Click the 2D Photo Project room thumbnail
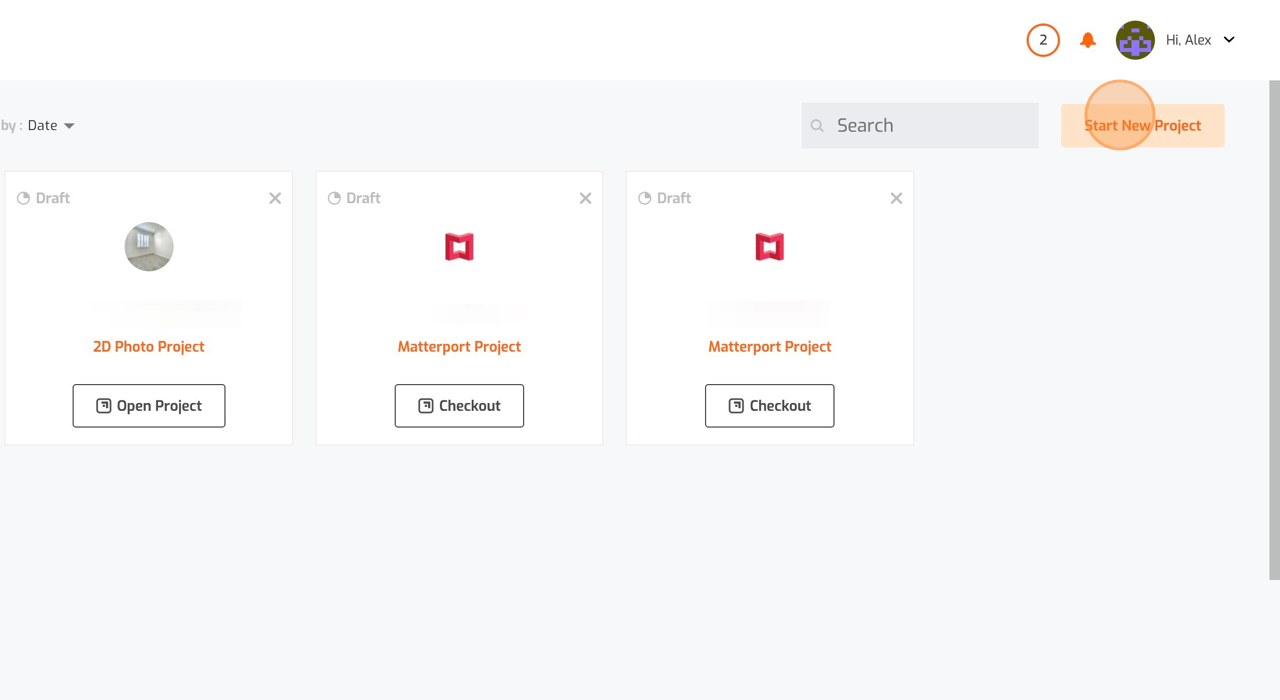1280x700 pixels. click(x=149, y=247)
